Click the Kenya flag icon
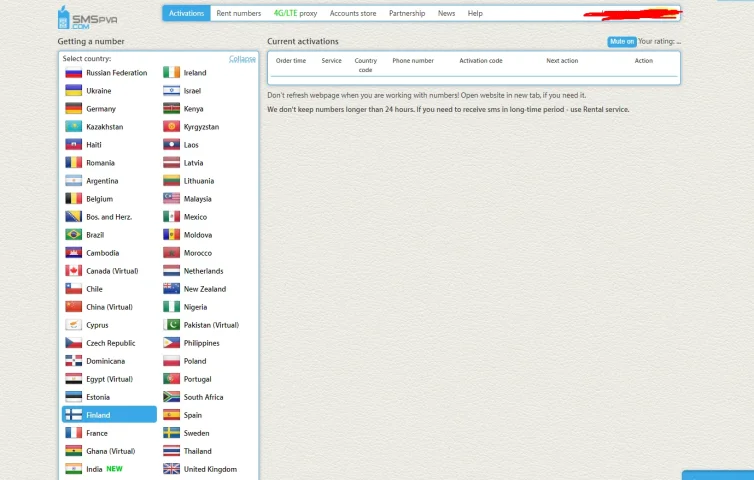Viewport: 754px width, 480px height. click(x=171, y=109)
